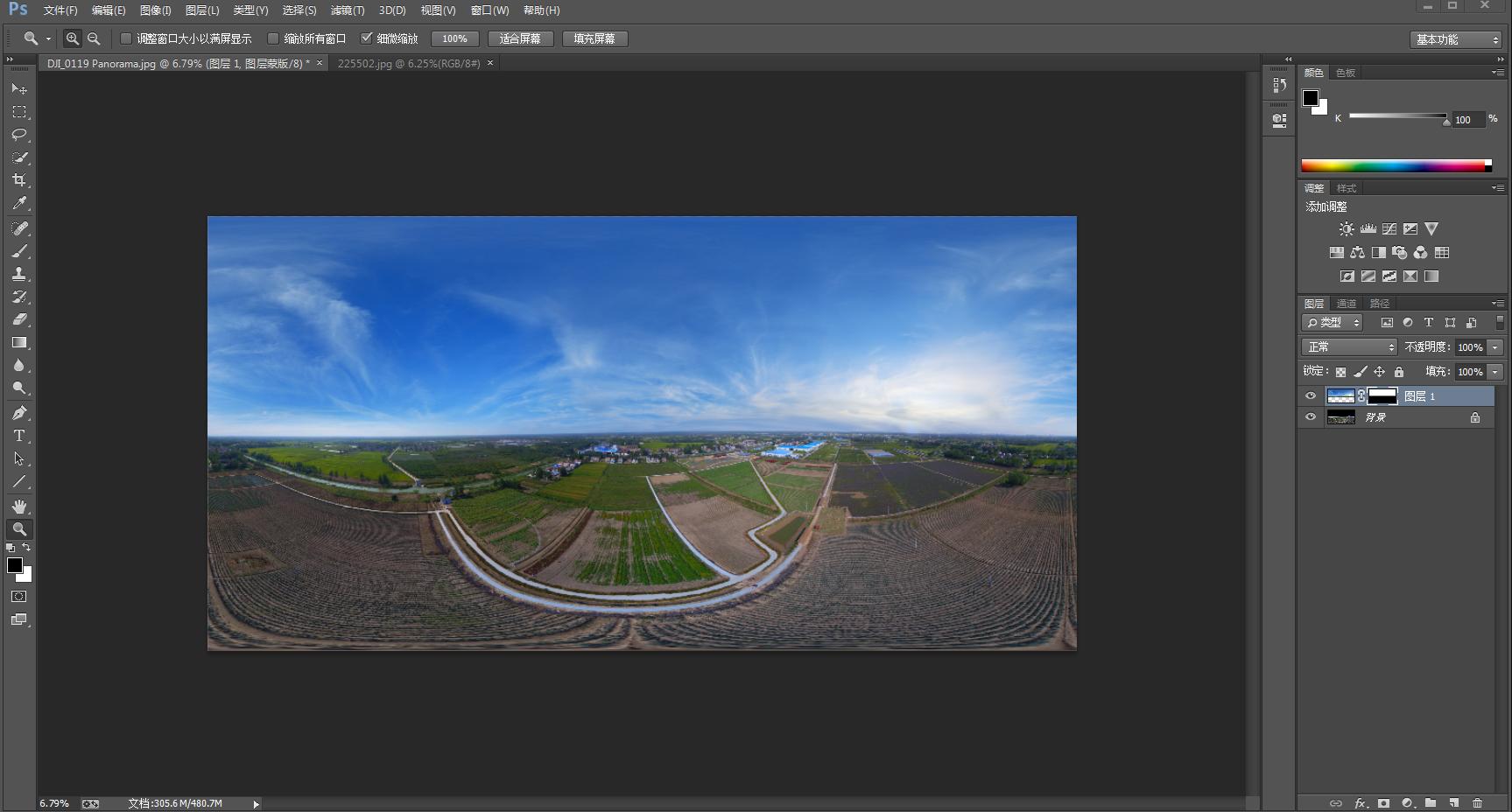The height and width of the screenshot is (812, 1512).
Task: Select the layer mask thumbnail of 图层 1
Action: (1382, 396)
